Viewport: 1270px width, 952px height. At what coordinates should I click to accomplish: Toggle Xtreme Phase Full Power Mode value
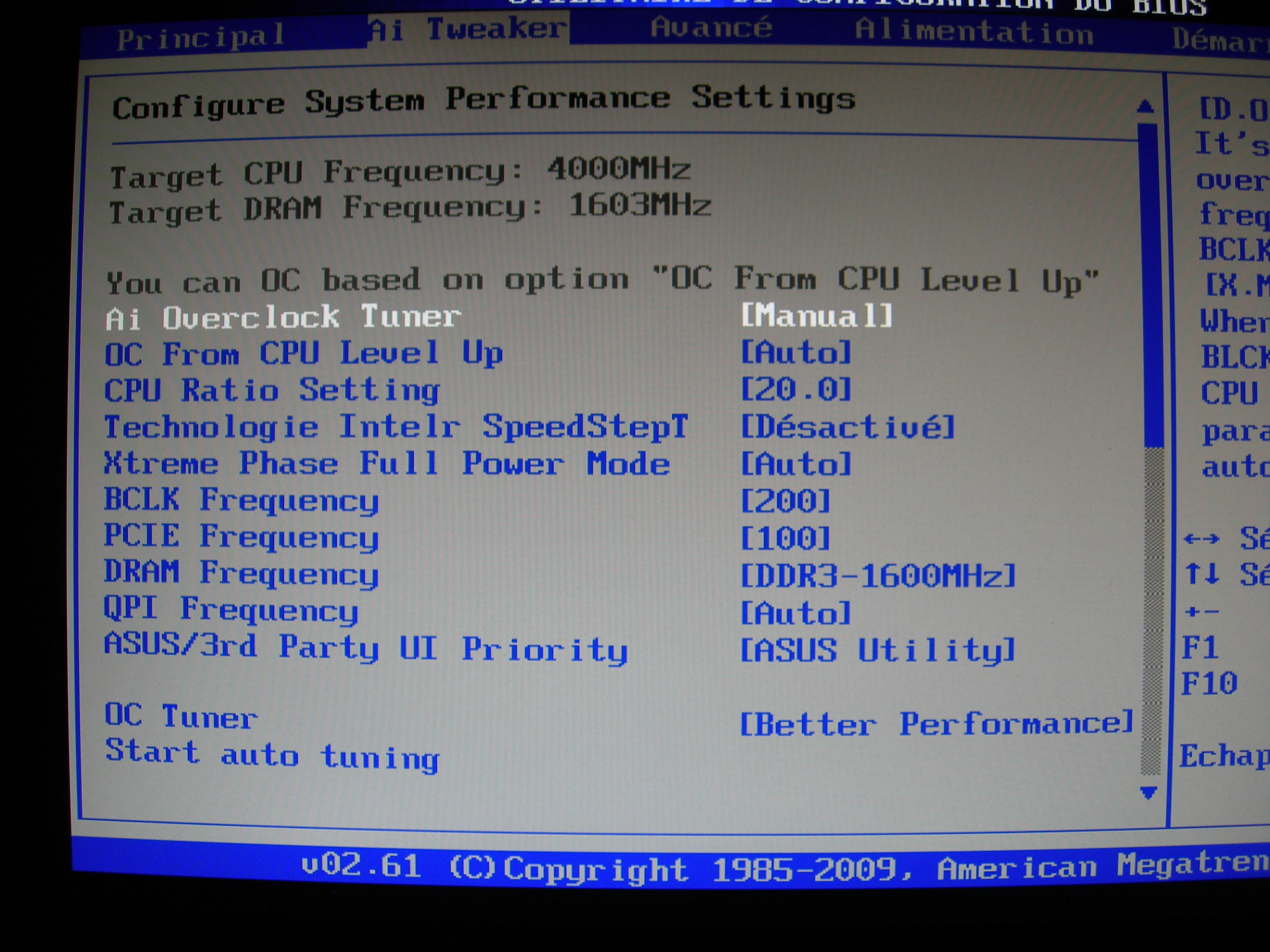(796, 464)
